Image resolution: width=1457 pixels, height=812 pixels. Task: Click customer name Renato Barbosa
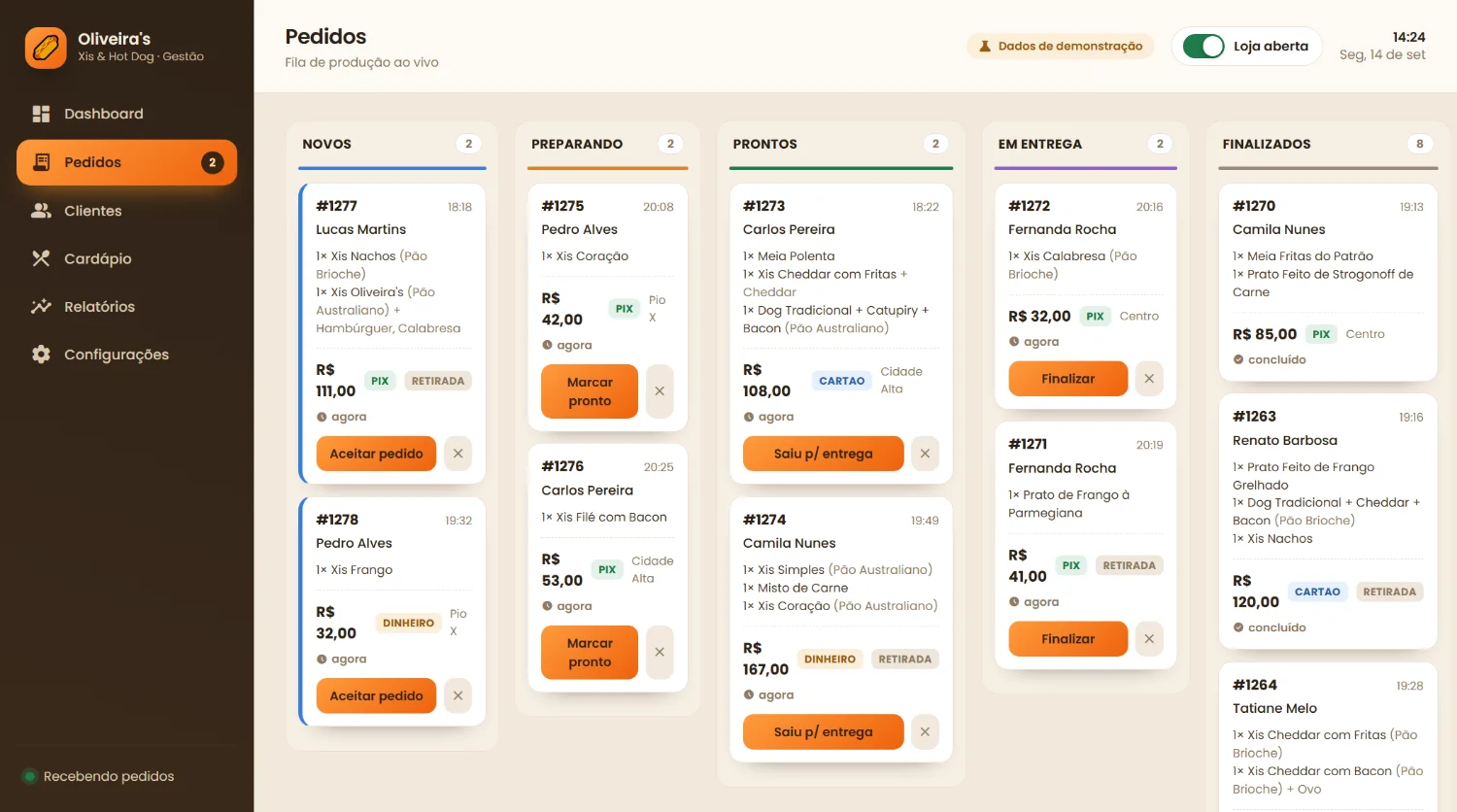(1285, 440)
